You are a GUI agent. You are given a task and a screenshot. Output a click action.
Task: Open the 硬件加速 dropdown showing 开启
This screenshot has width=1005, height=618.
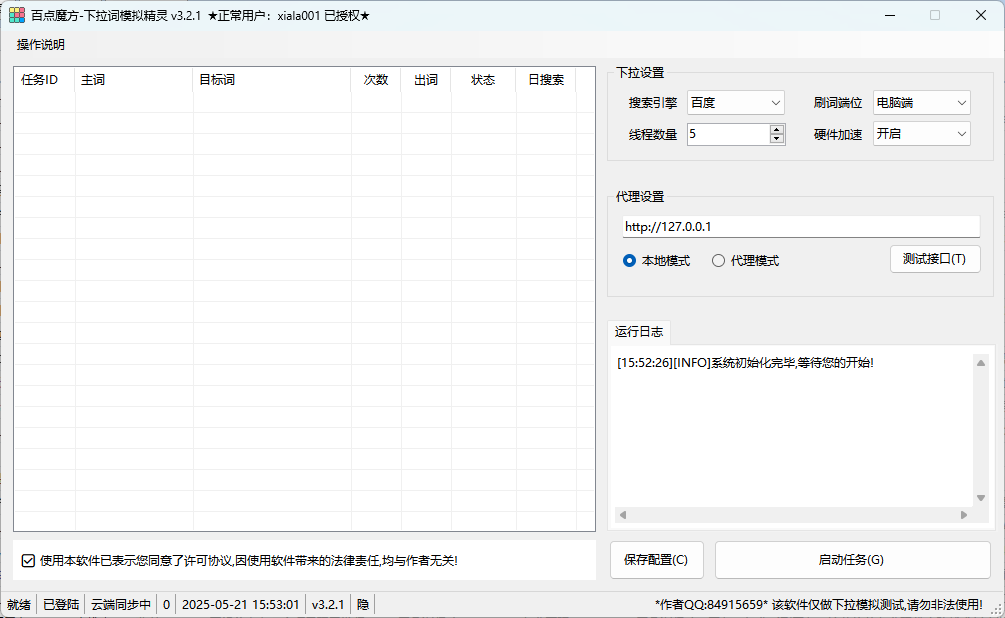(962, 133)
